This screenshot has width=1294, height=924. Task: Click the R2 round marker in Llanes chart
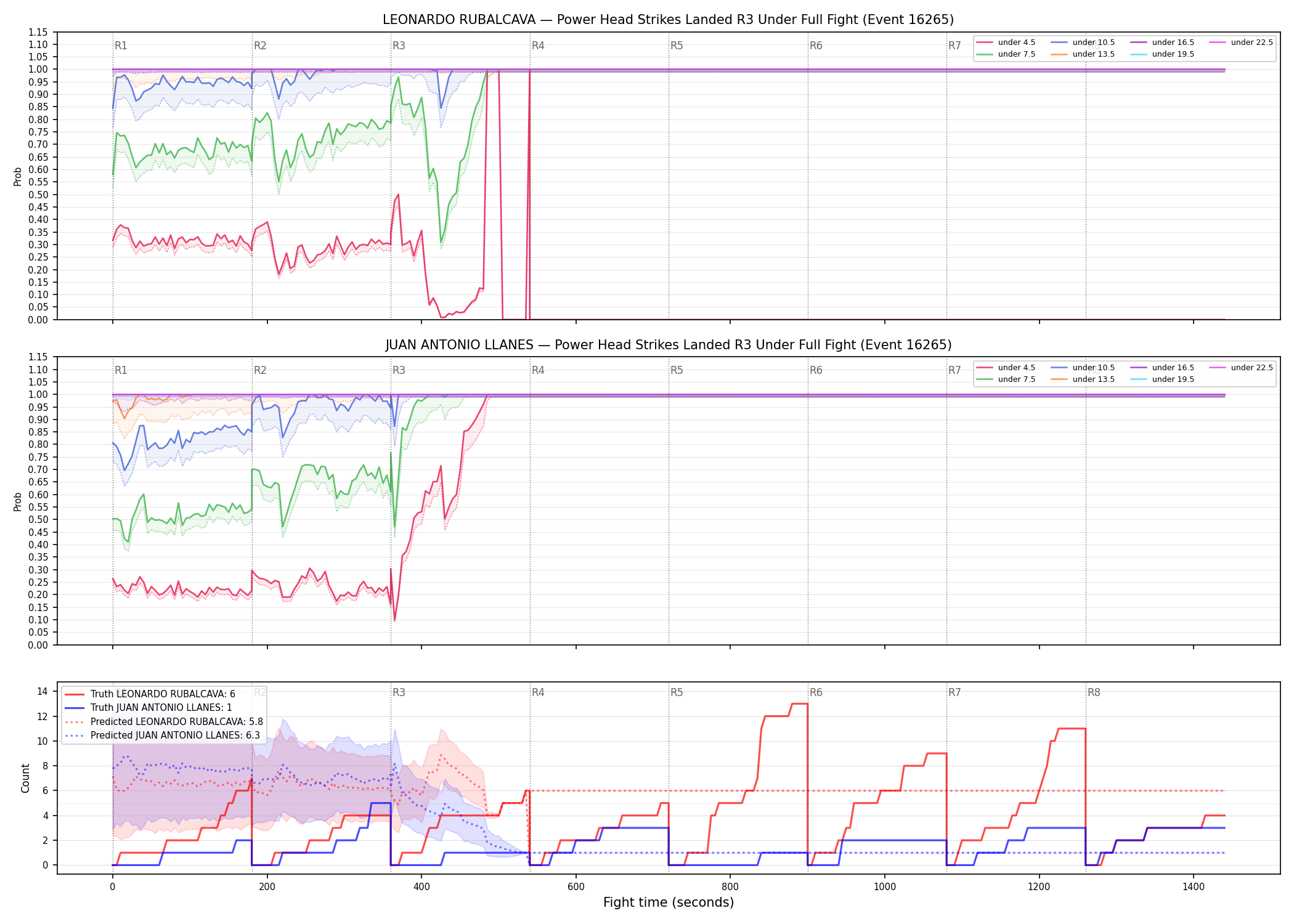[x=260, y=370]
